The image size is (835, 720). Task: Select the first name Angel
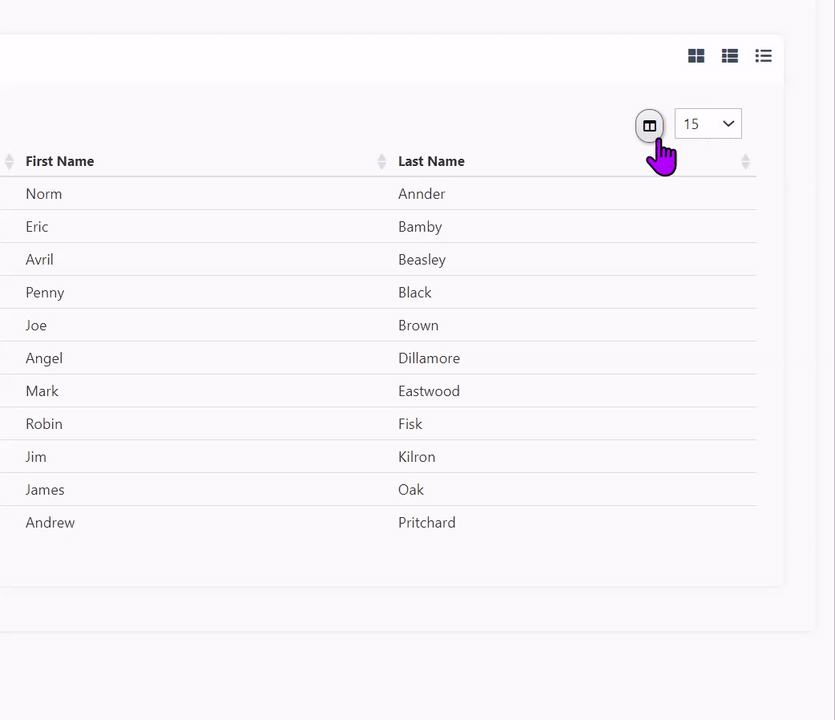pos(44,358)
